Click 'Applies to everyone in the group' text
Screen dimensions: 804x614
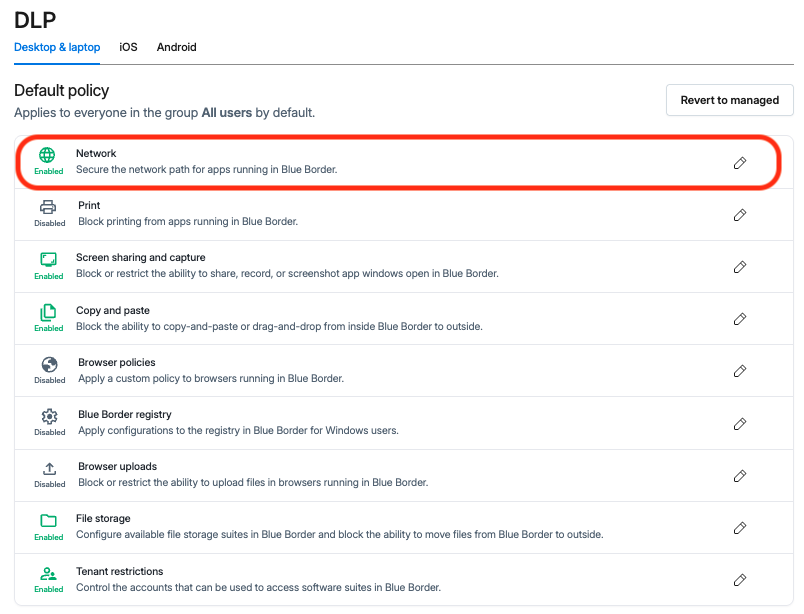165,112
